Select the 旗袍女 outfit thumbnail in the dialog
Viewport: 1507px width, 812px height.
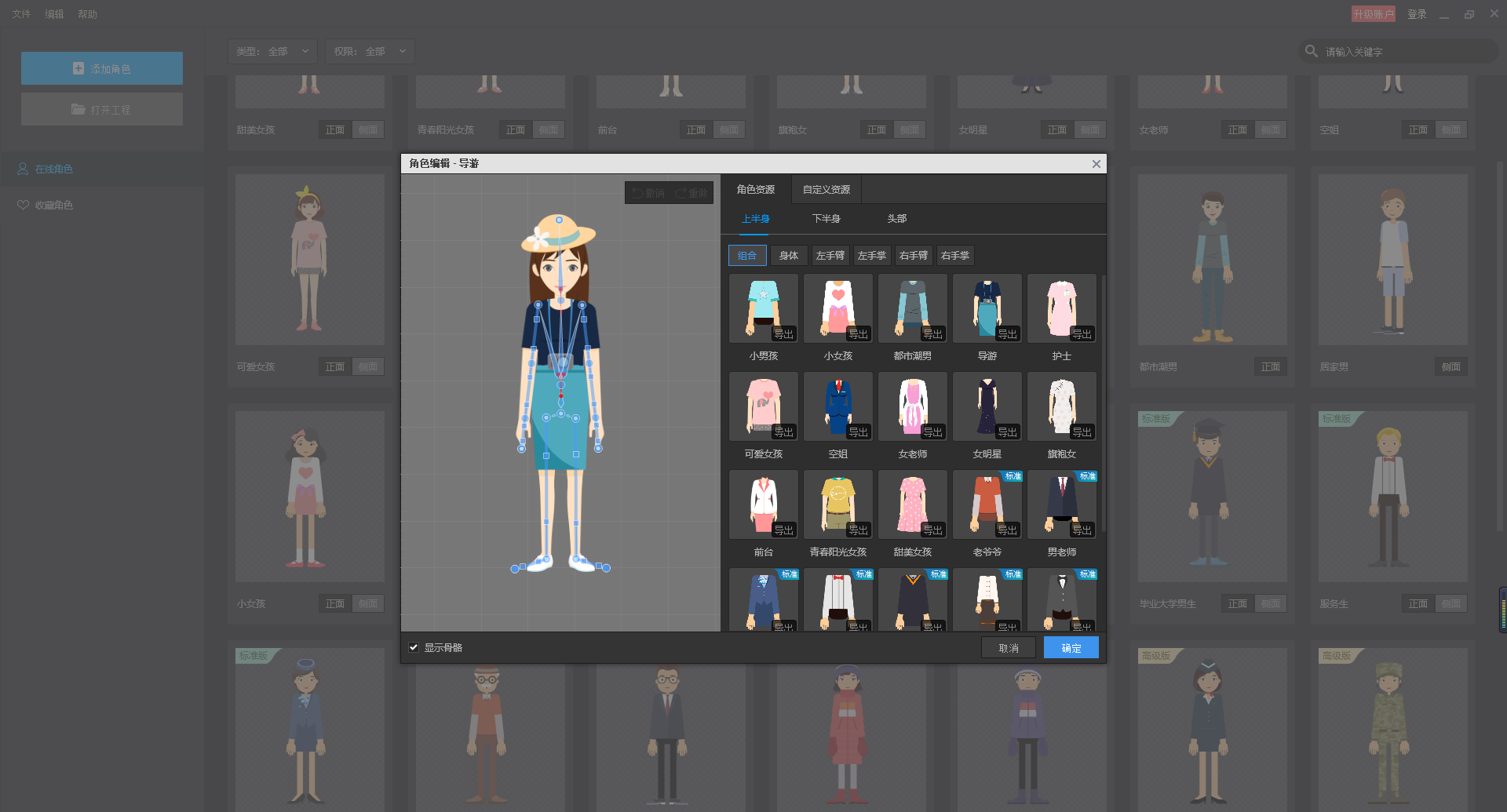click(1062, 406)
